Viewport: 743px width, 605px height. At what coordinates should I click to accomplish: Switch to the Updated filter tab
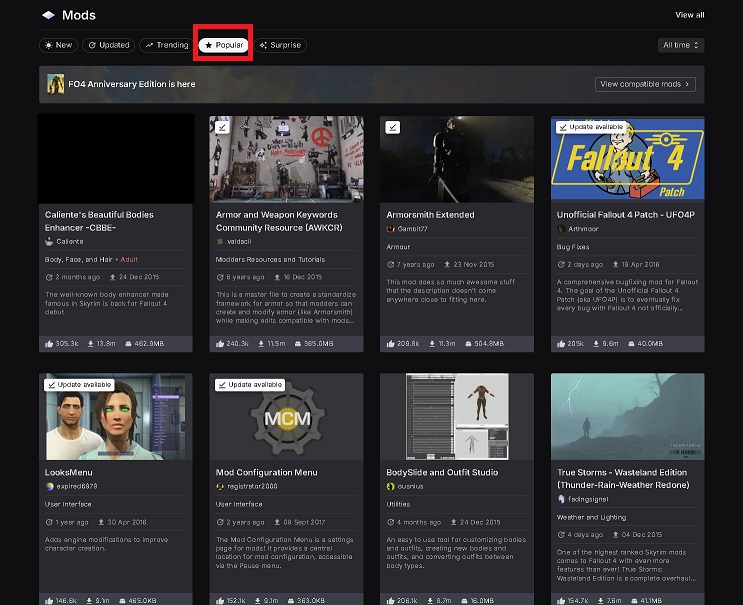tap(108, 45)
